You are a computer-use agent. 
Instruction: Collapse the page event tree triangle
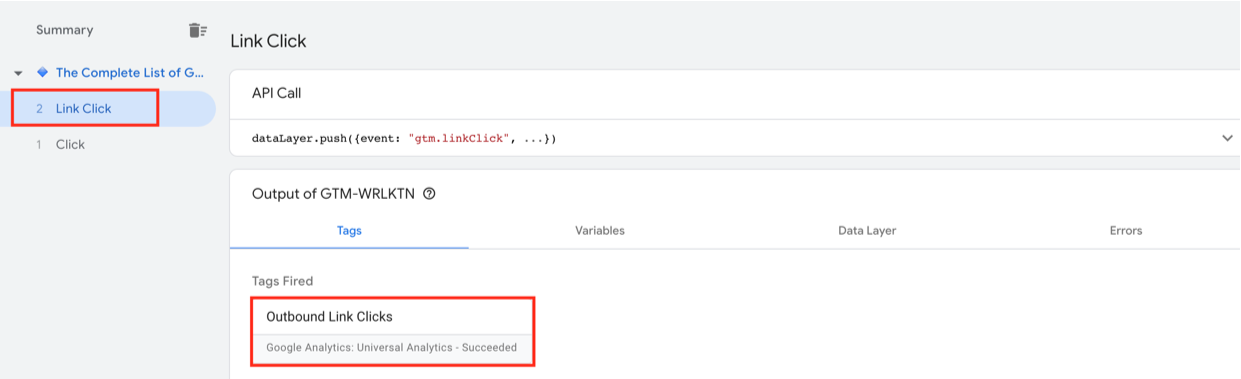click(x=18, y=73)
